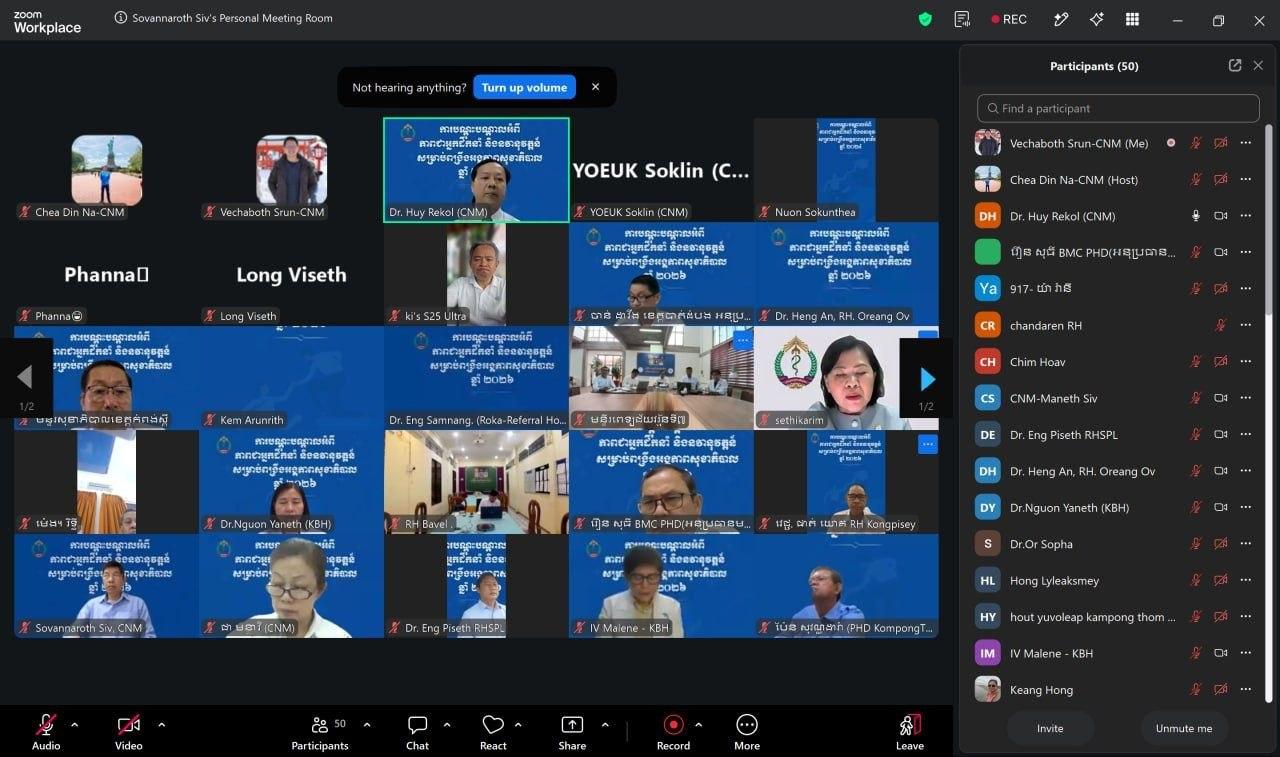This screenshot has height=757, width=1280.
Task: Unmute microphone with Audio button
Action: pyautogui.click(x=46, y=732)
